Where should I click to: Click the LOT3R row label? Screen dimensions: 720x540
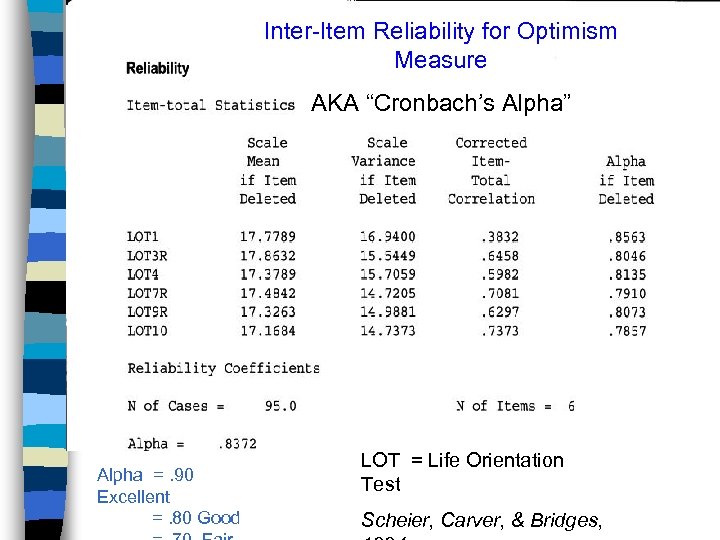coord(147,256)
